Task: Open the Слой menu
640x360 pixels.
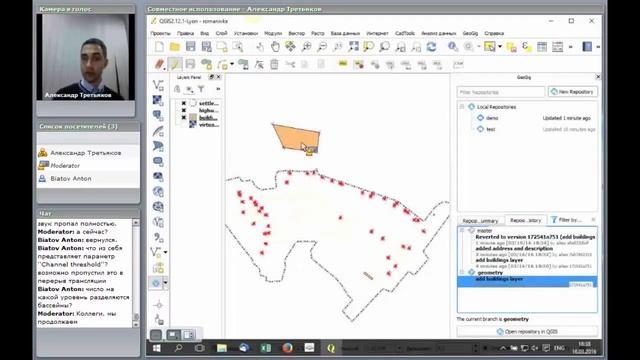Action: [x=221, y=33]
